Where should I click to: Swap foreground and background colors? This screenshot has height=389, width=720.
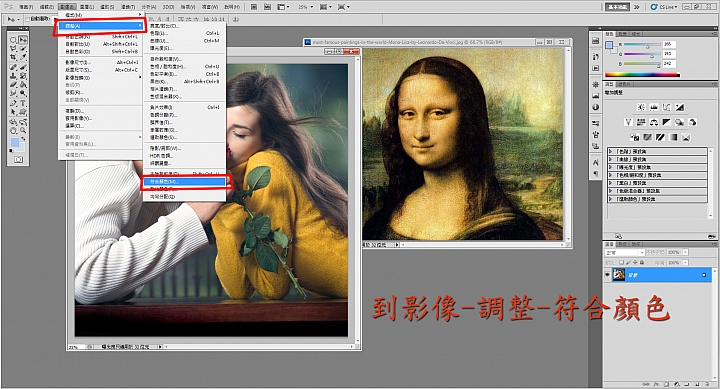point(23,139)
